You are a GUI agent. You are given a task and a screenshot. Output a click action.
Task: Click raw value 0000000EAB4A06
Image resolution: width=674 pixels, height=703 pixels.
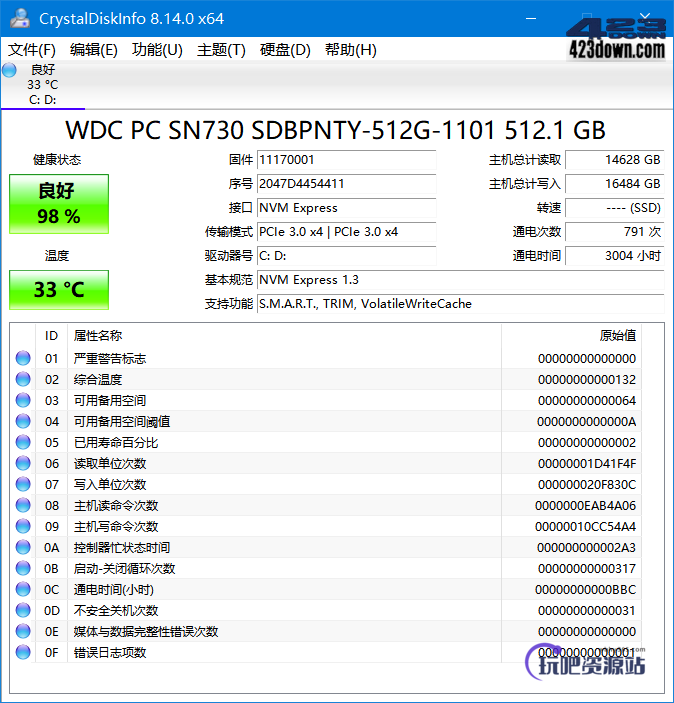586,506
